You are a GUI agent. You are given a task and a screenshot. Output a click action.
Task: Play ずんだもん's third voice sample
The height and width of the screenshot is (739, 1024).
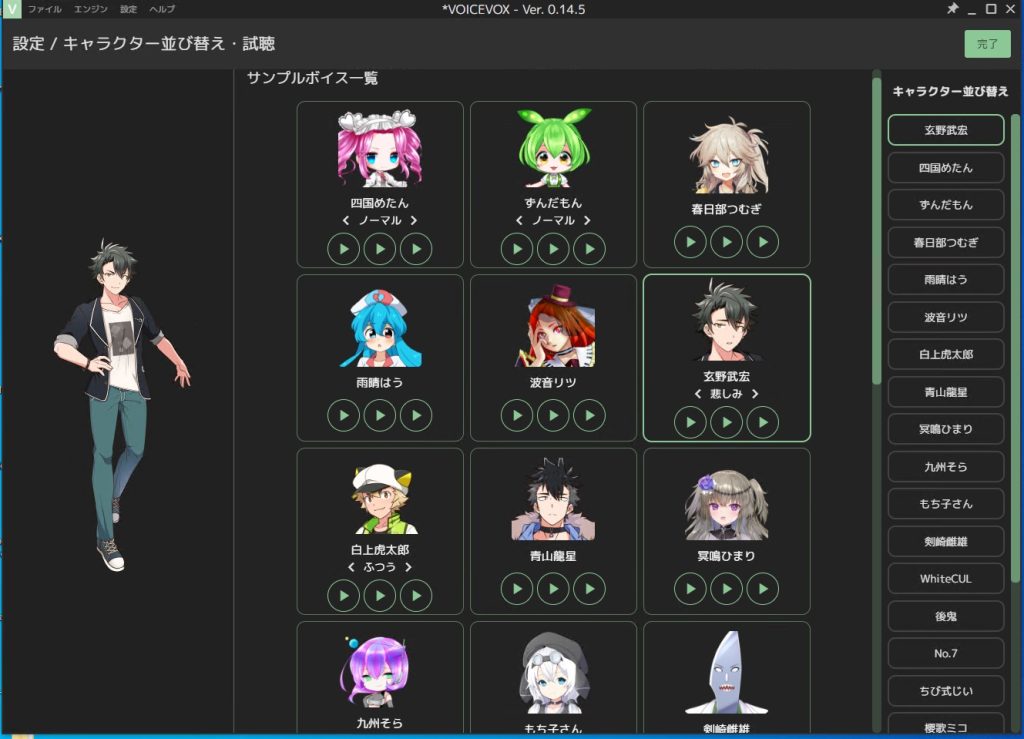click(590, 249)
